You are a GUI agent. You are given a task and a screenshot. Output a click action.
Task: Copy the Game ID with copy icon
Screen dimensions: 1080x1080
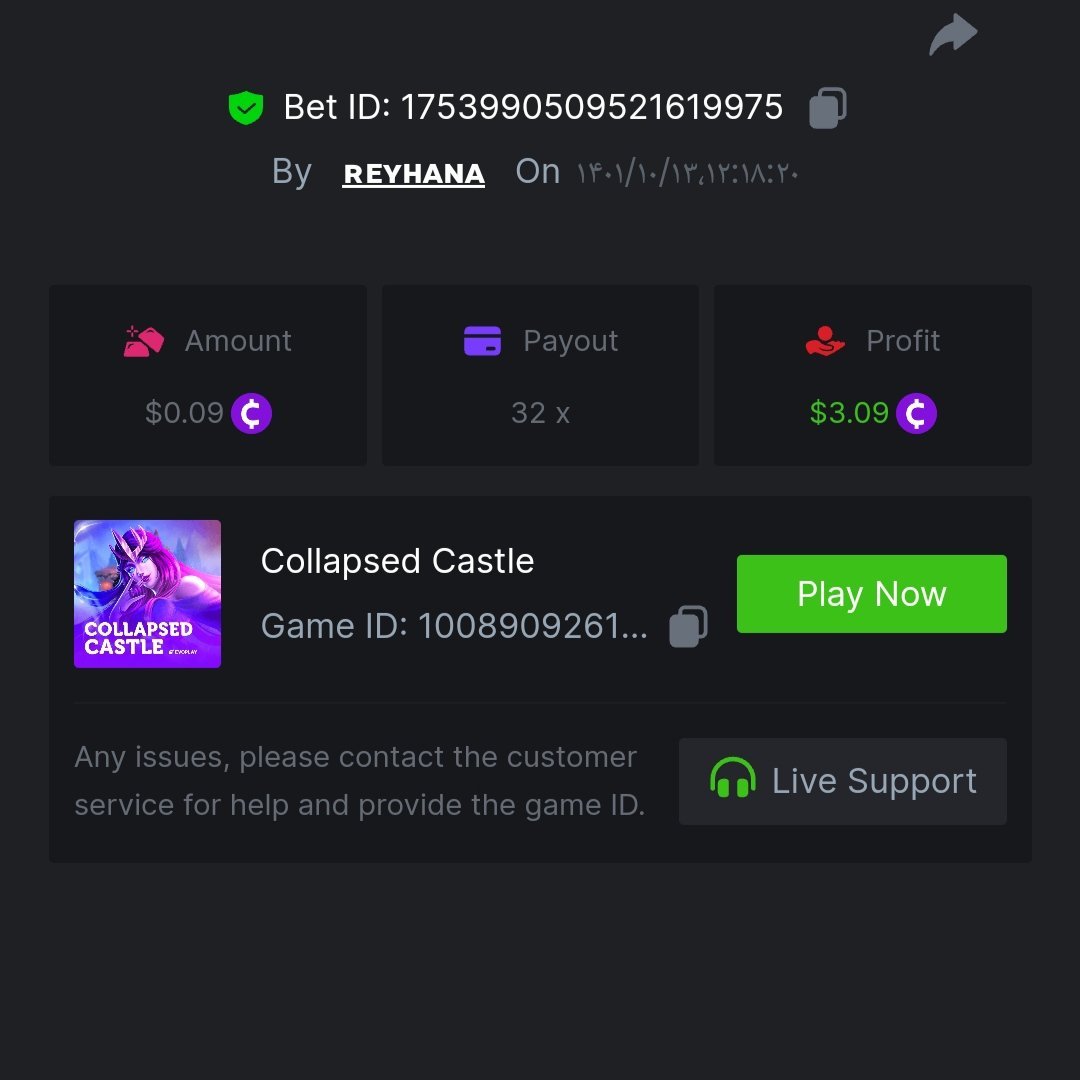pos(688,626)
